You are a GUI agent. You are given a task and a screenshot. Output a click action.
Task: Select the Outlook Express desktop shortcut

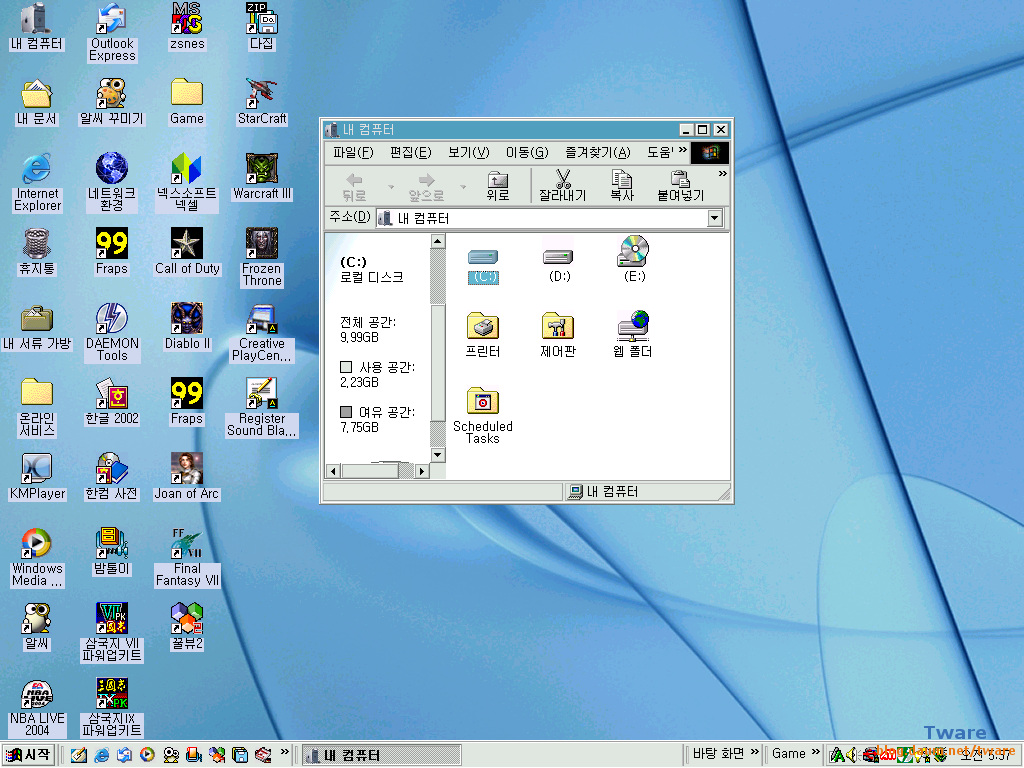tap(112, 33)
